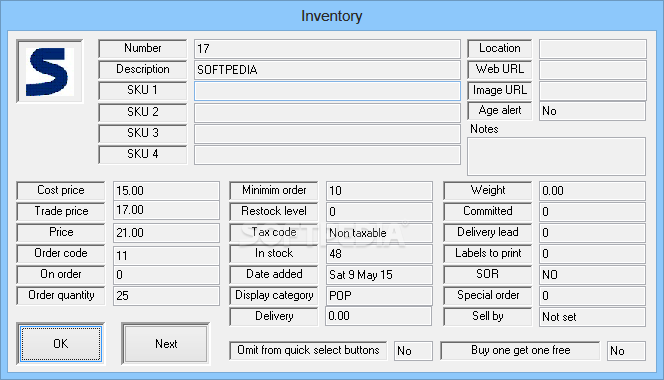Toggle the SOR value NO

(592, 275)
